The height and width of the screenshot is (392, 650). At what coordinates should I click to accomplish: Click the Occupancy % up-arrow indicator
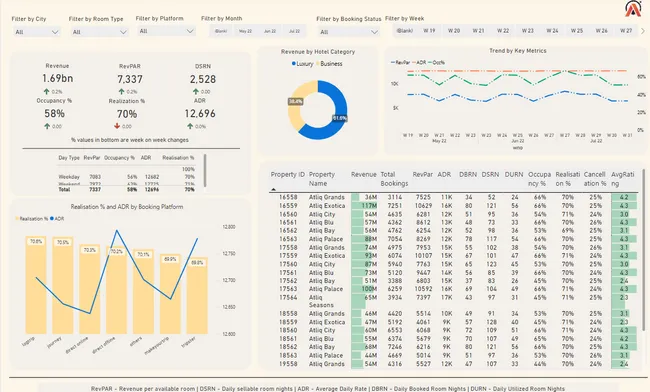[x=47, y=126]
